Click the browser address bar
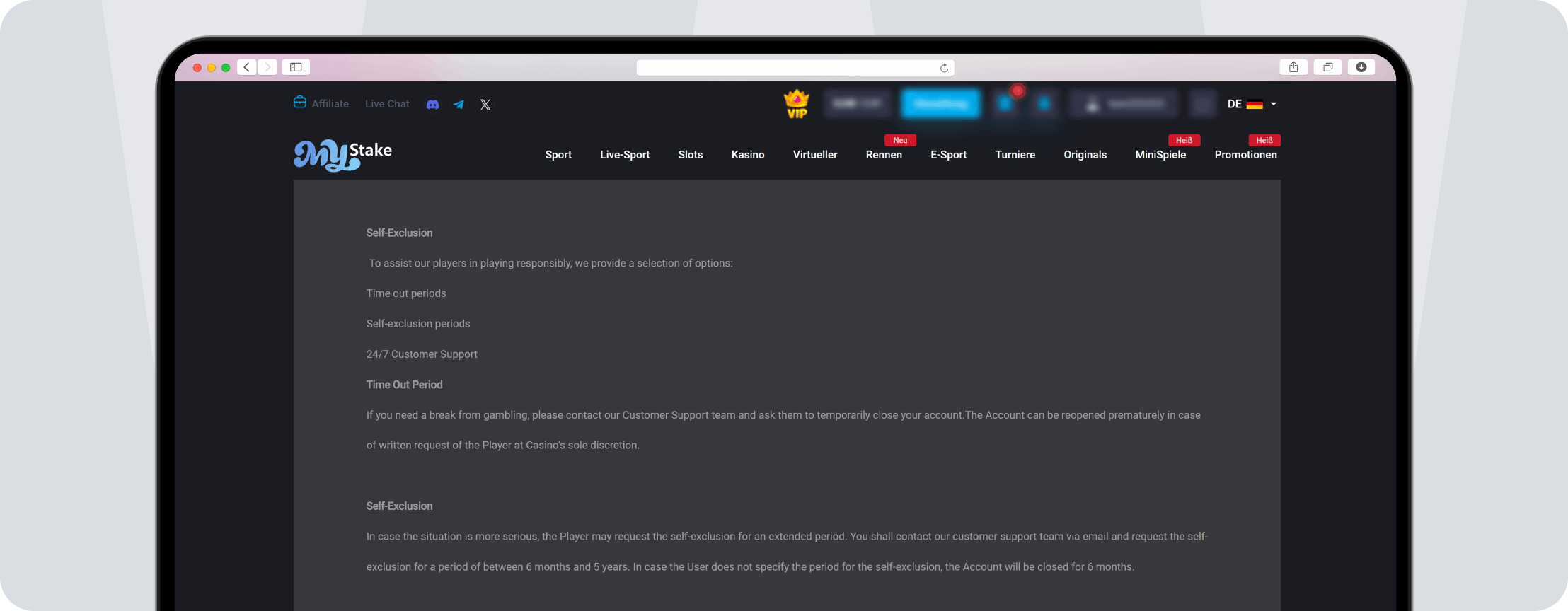The image size is (1568, 611). [795, 68]
